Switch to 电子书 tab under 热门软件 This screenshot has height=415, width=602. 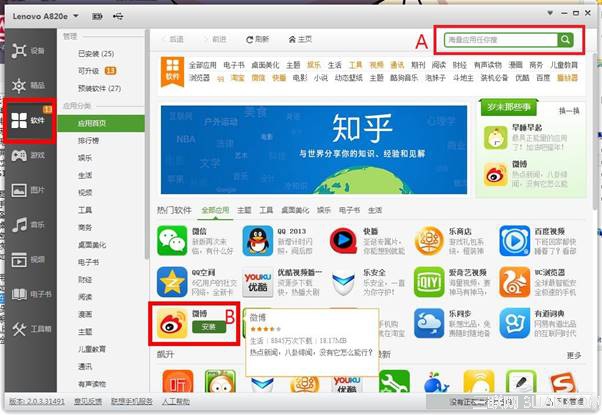(x=349, y=210)
